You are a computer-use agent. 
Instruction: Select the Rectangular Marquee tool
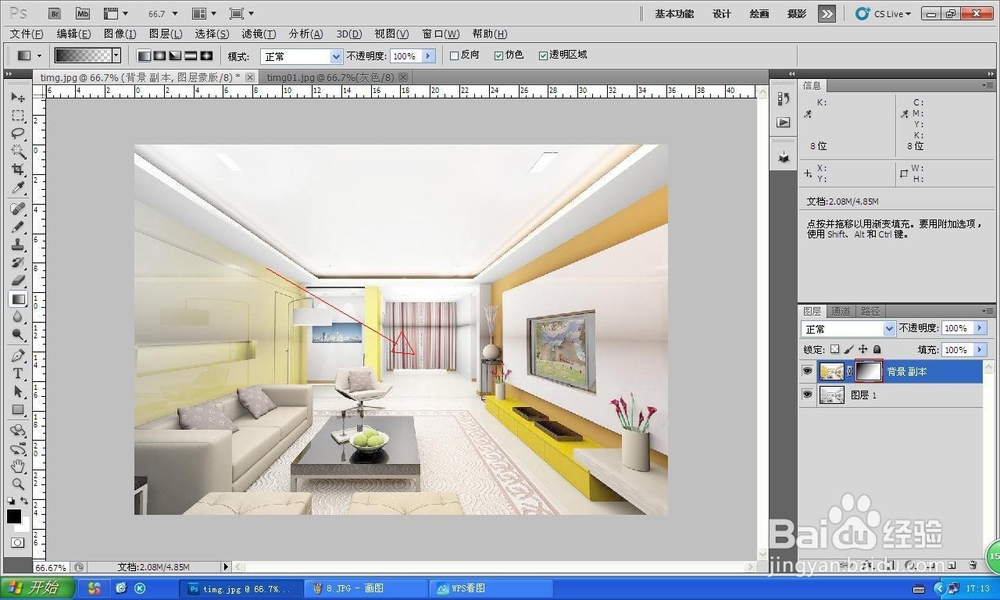pos(18,115)
